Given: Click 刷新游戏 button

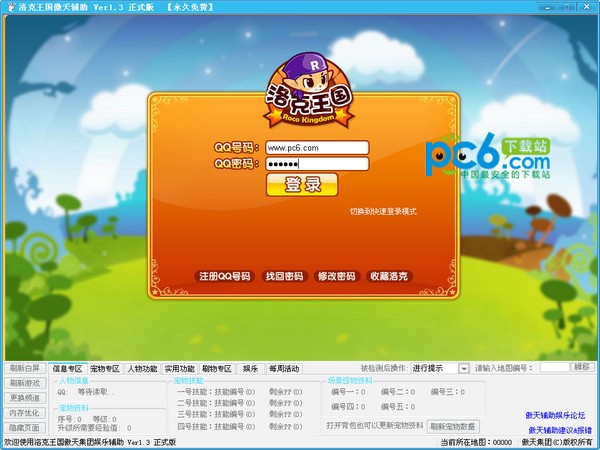Looking at the screenshot, I should click(x=25, y=383).
